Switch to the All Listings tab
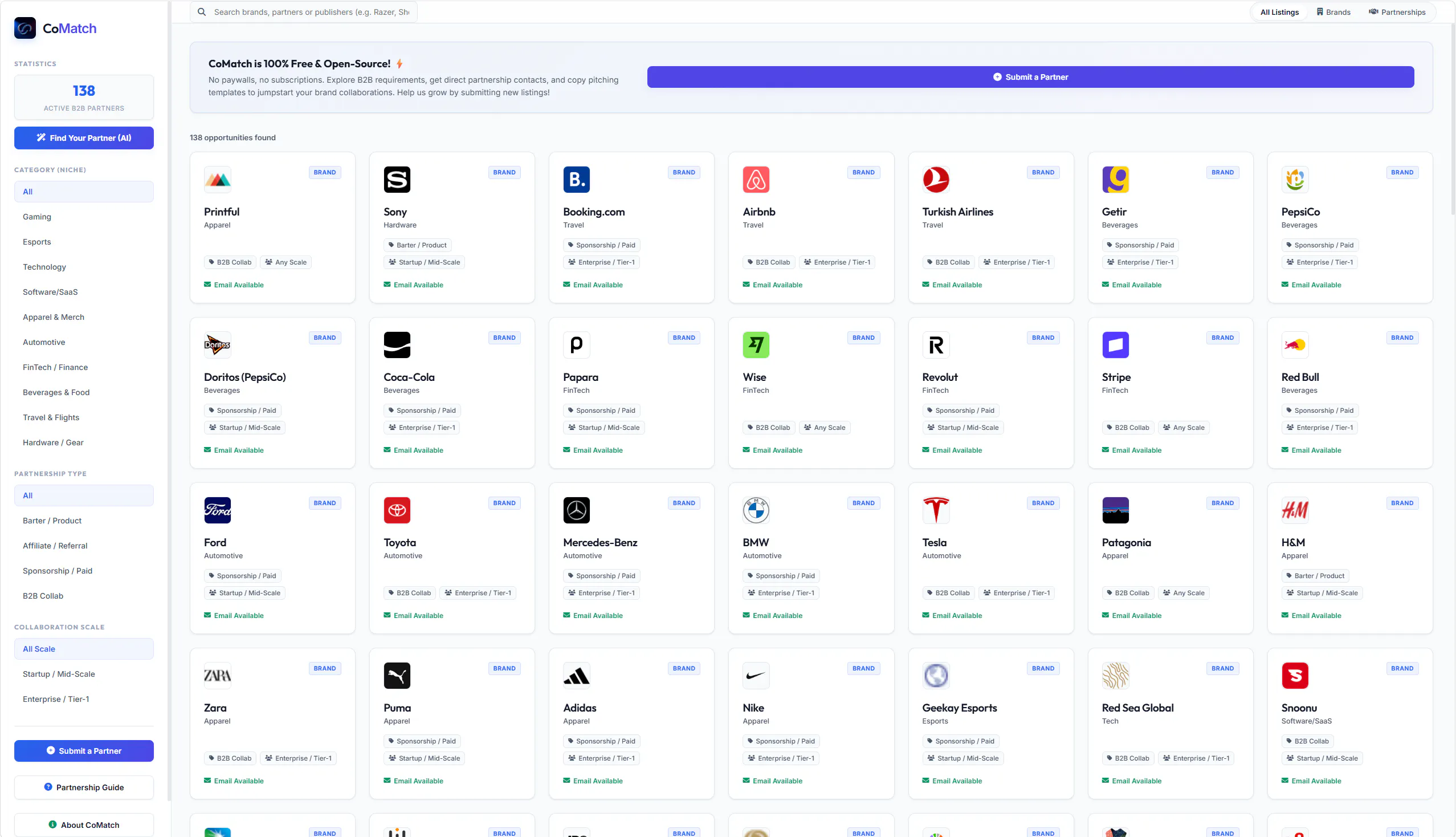The width and height of the screenshot is (1456, 837). (1279, 12)
